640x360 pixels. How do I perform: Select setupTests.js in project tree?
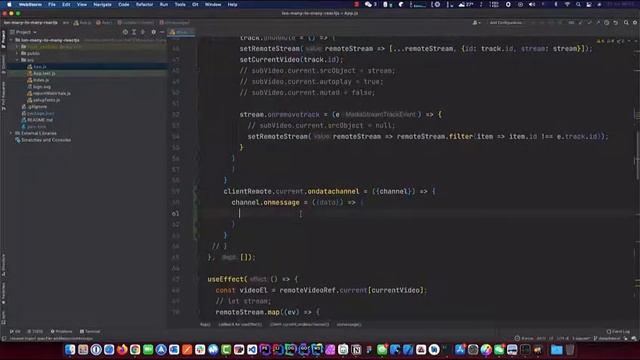pyautogui.click(x=46, y=100)
